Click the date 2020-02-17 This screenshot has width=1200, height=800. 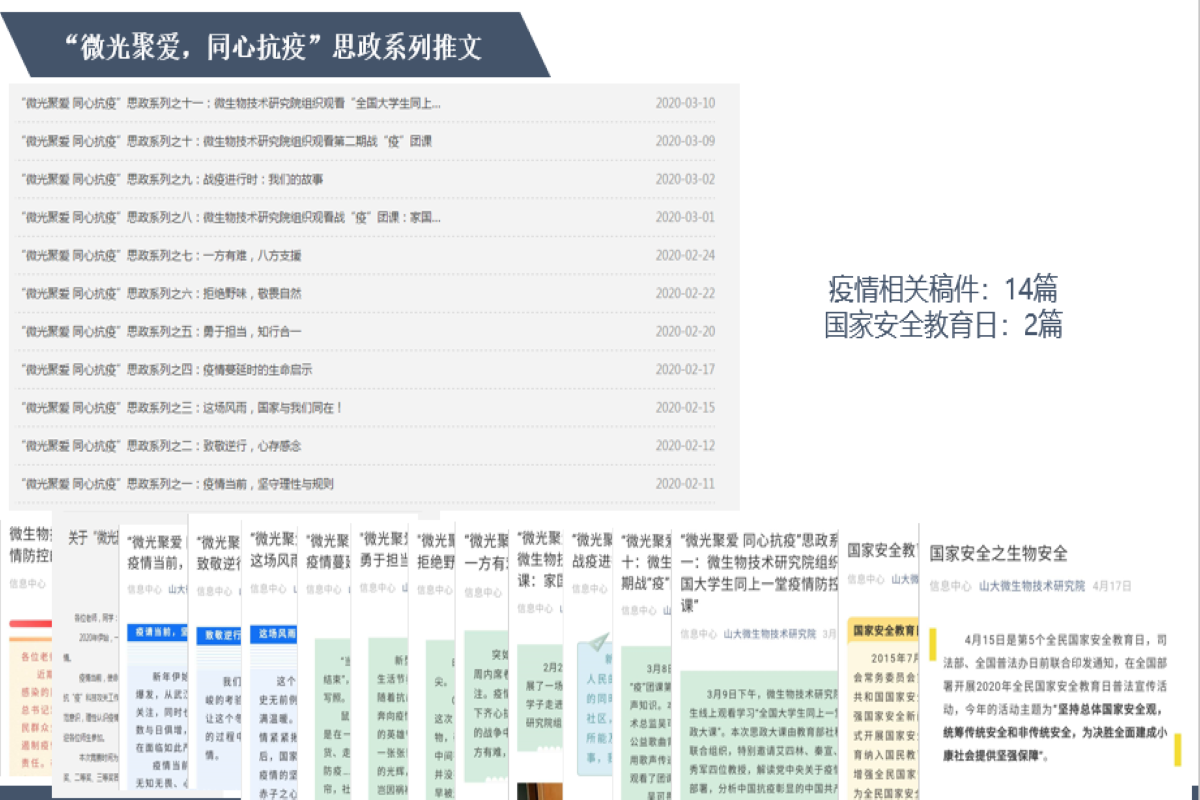coord(685,369)
